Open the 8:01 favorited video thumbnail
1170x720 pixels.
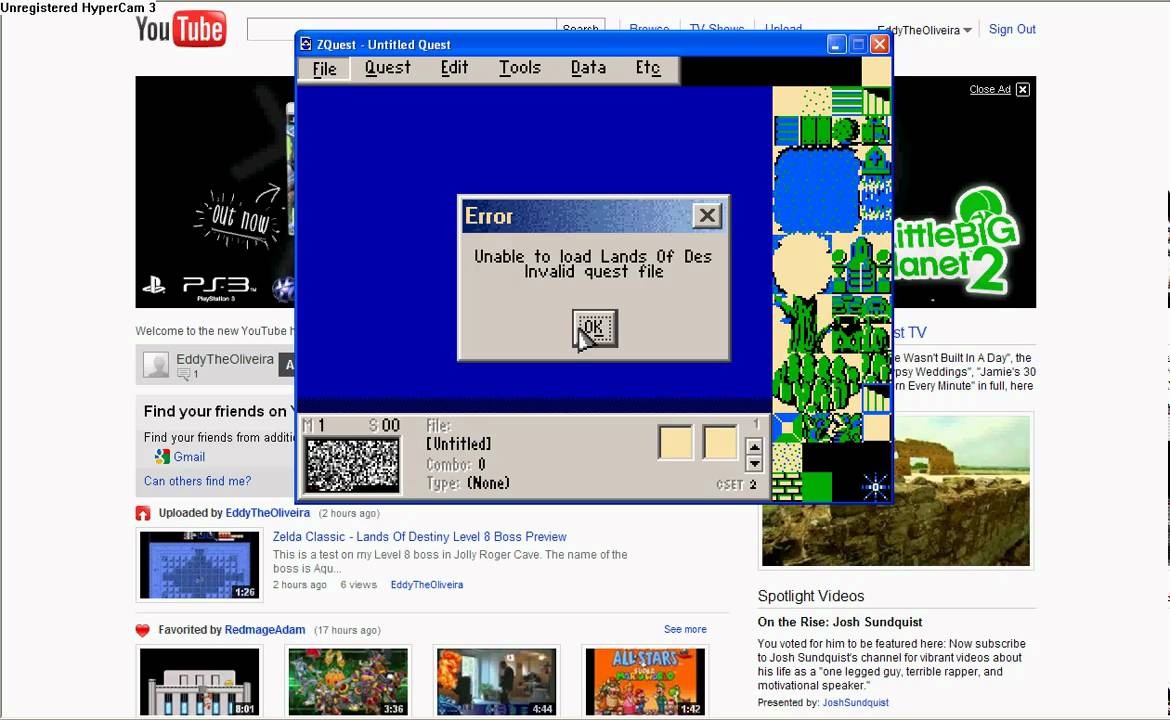(199, 681)
